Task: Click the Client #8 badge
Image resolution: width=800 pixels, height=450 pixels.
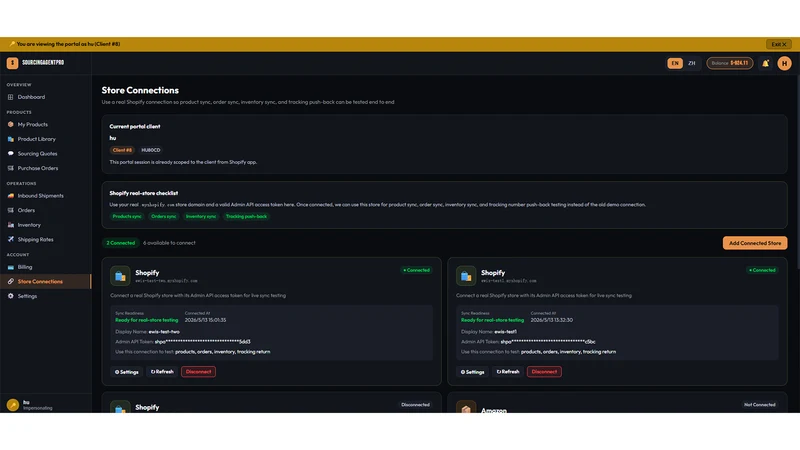Action: [122, 151]
